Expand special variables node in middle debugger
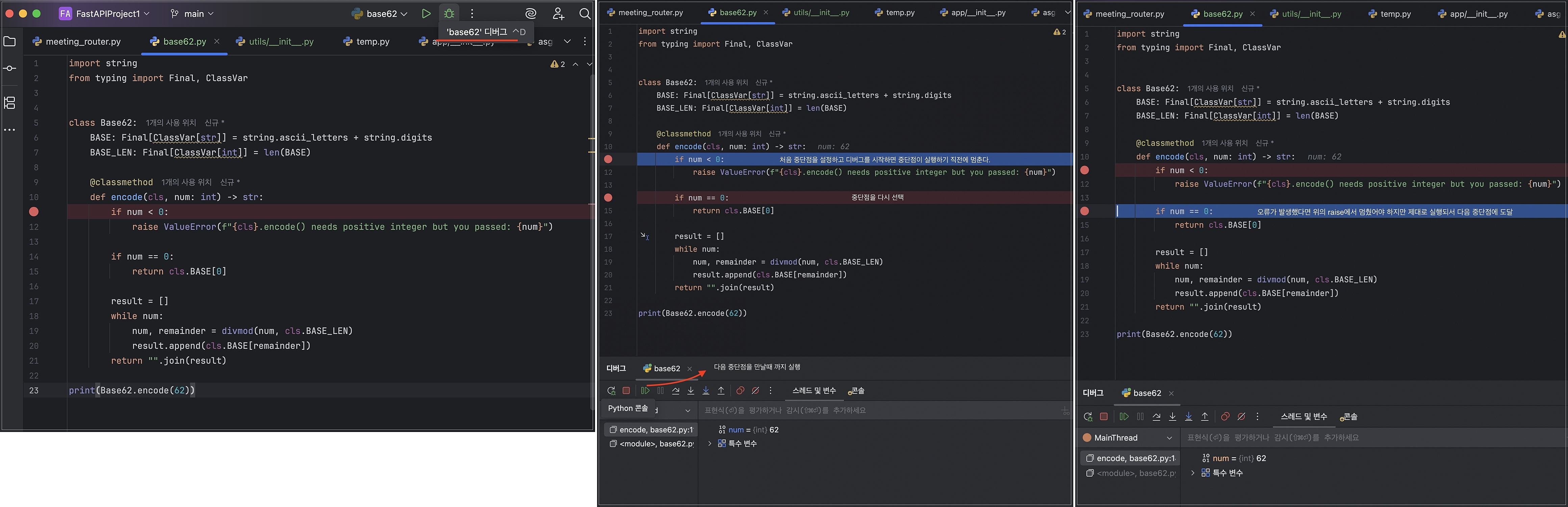 [710, 443]
